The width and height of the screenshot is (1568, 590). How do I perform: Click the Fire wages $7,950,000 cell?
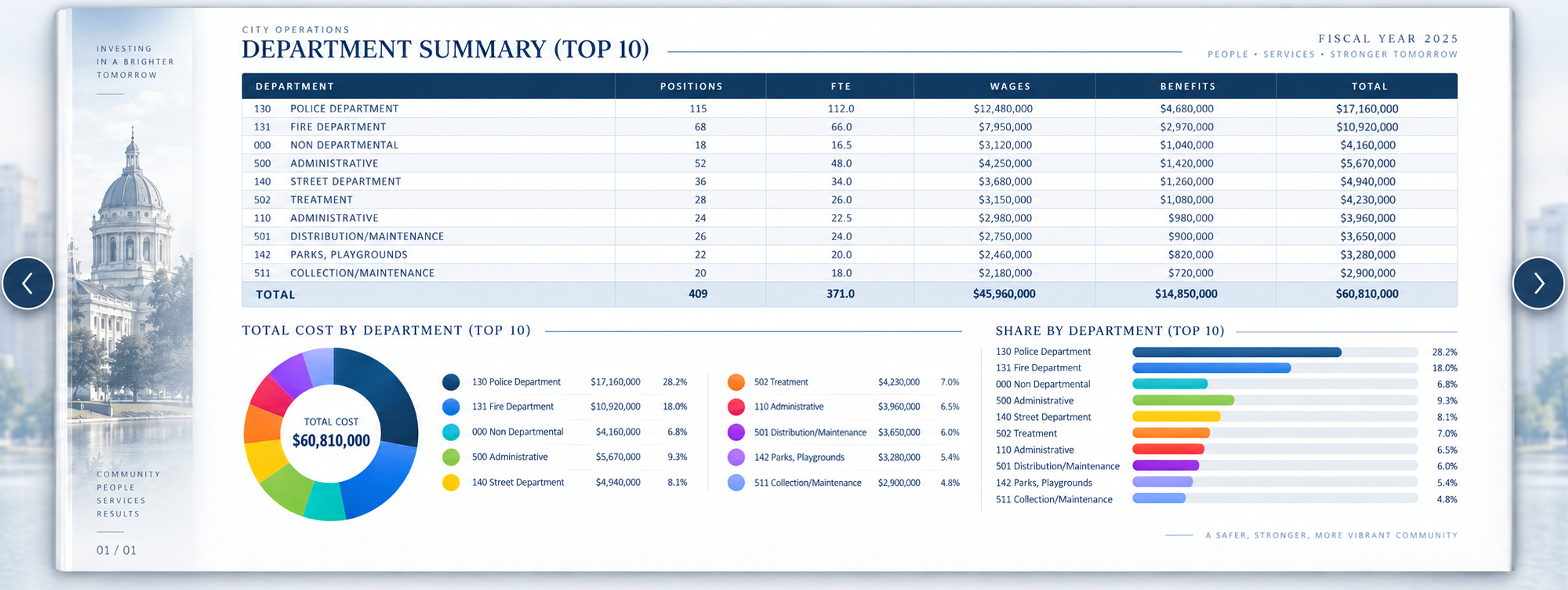[x=1005, y=127]
